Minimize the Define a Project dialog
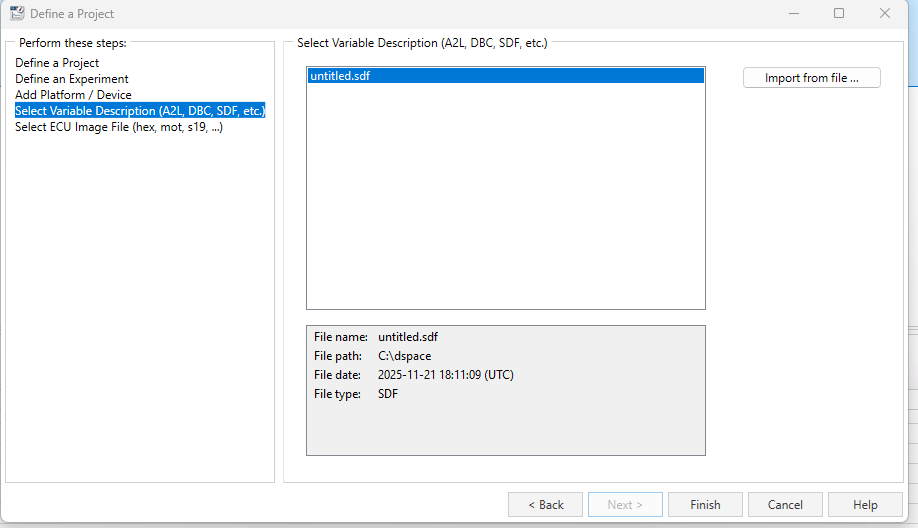Viewport: 918px width, 528px height. [x=793, y=13]
